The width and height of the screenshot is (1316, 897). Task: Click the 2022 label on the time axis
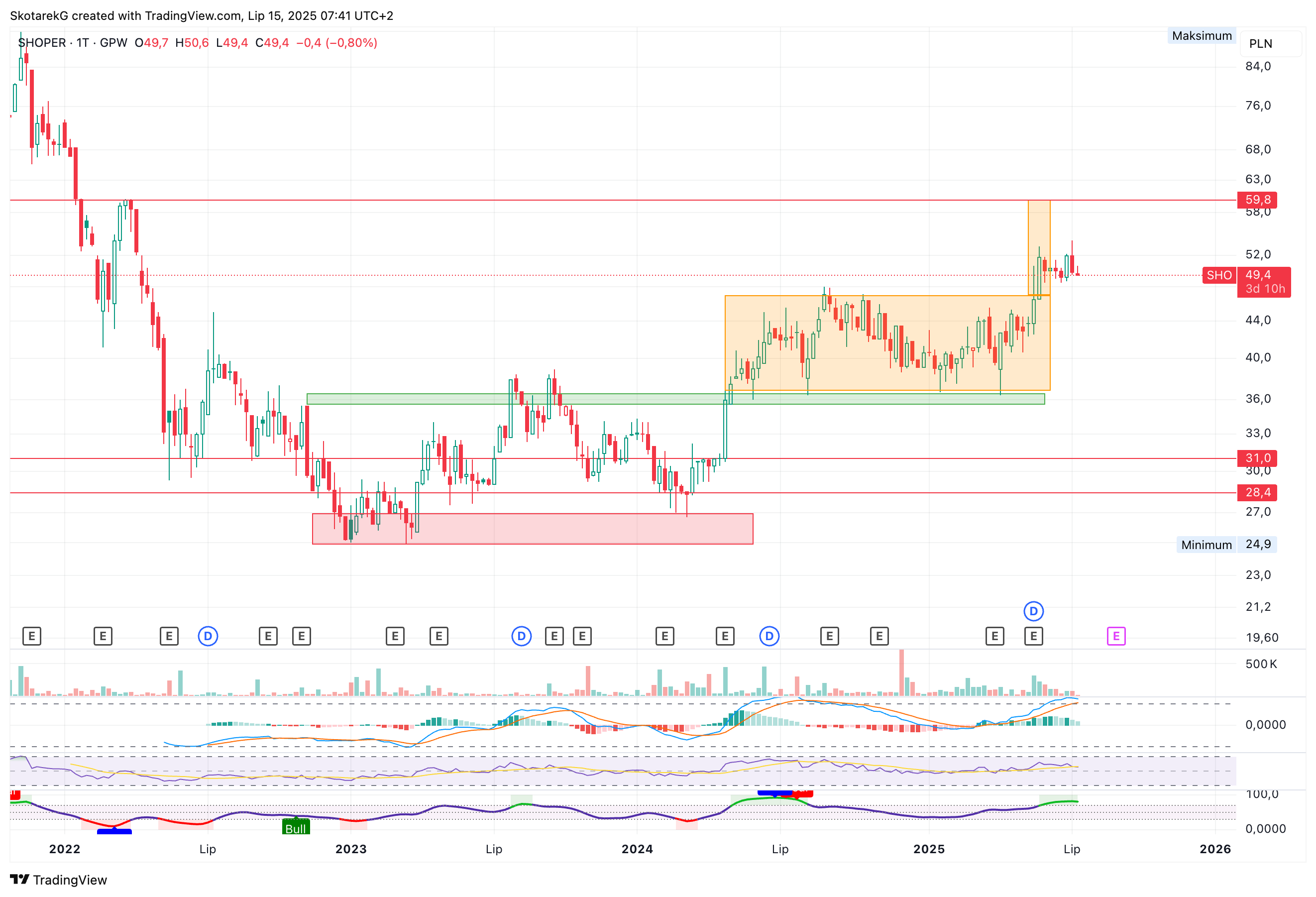65,849
